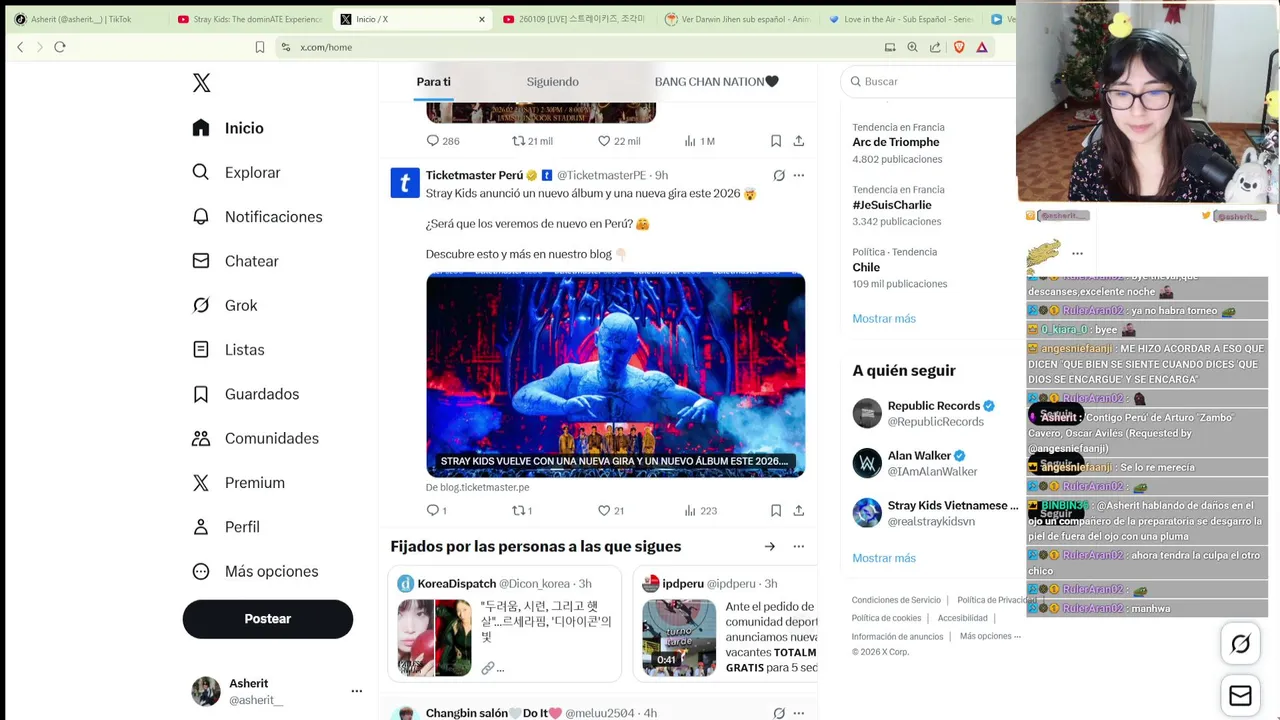1280x720 pixels.
Task: Bookmark the post with 1 M views
Action: pos(776,141)
